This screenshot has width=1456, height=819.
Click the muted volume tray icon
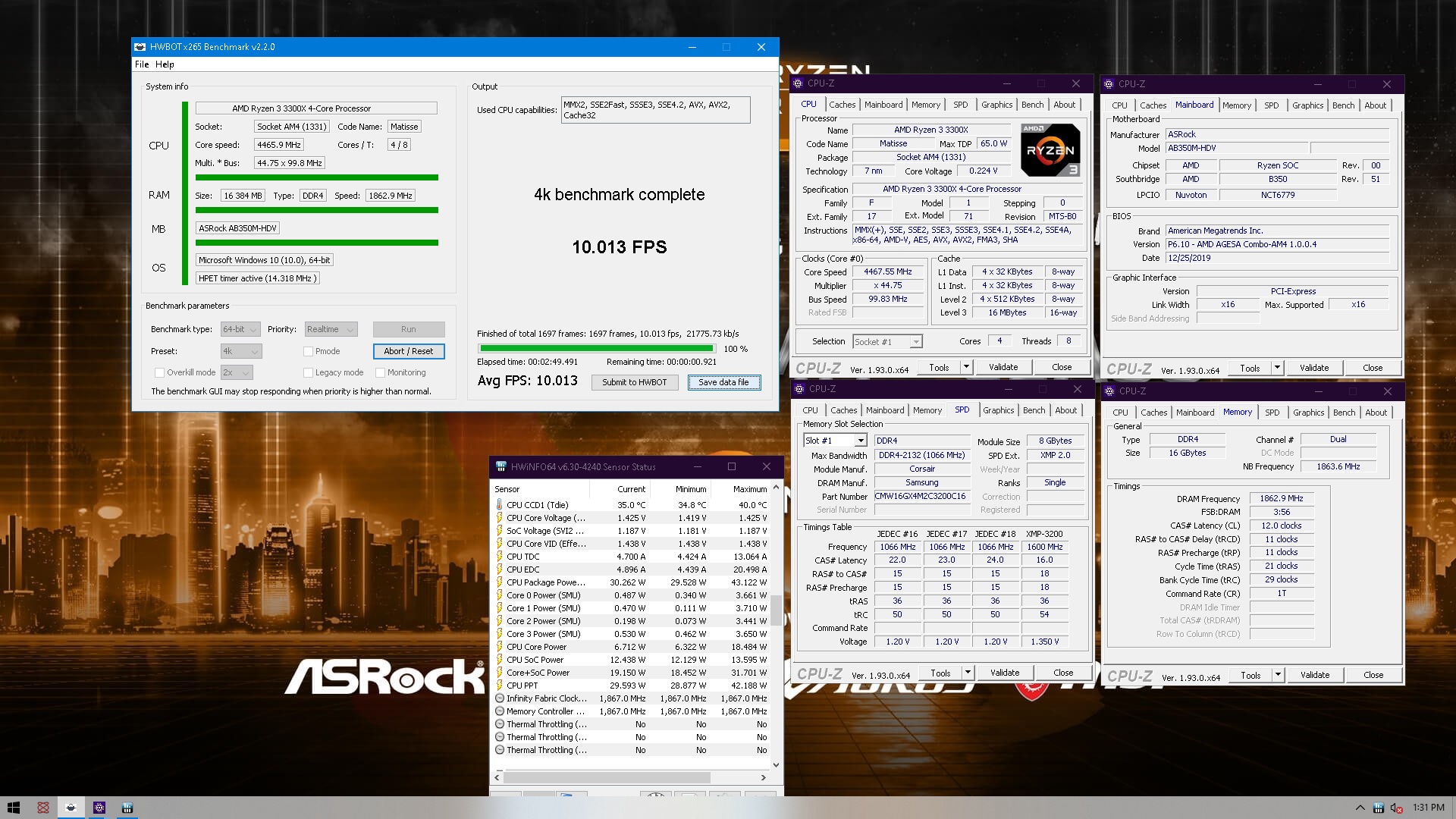(x=1397, y=808)
